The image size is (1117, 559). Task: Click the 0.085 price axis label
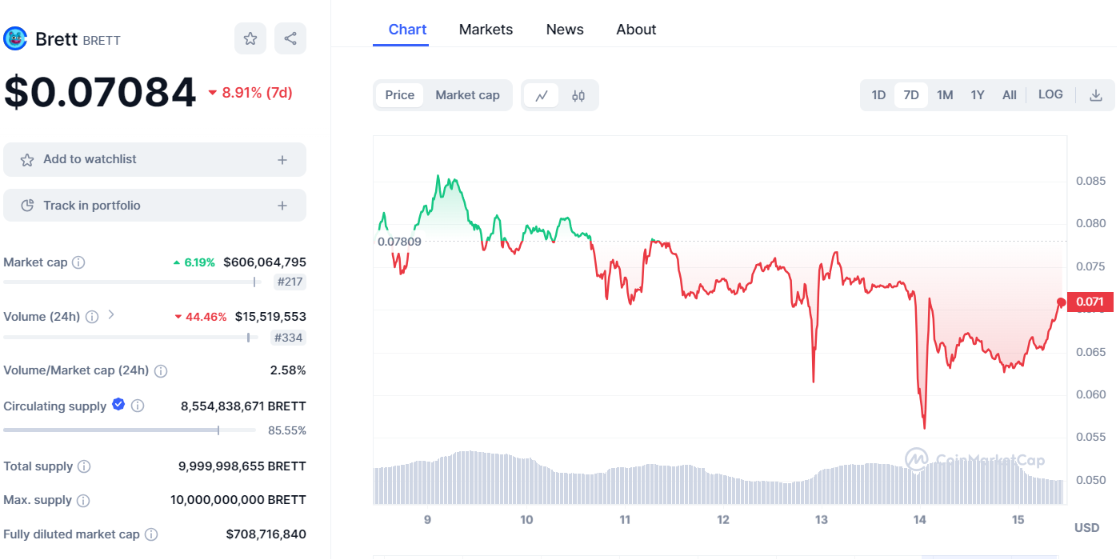[1091, 181]
